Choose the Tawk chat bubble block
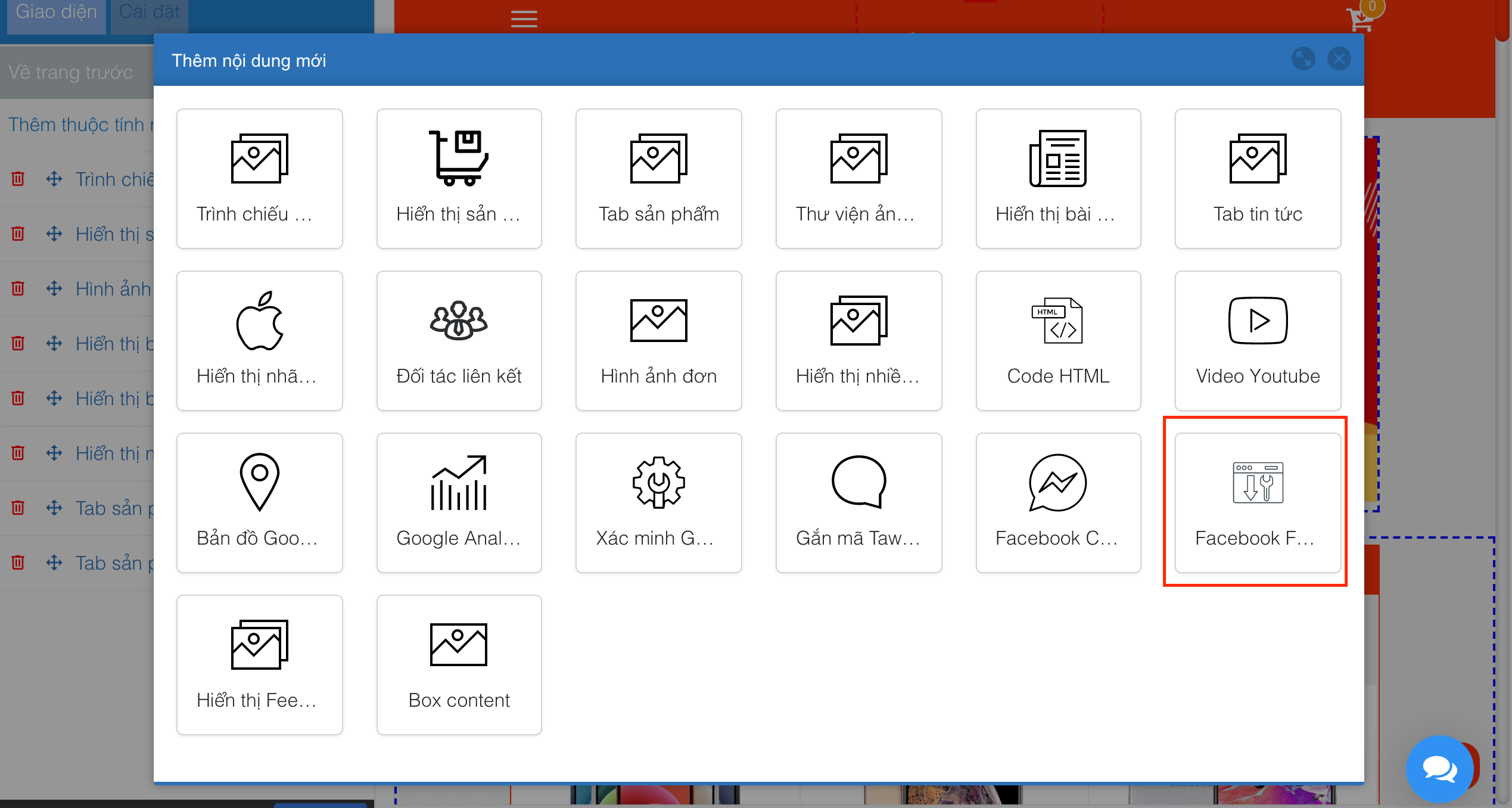1512x808 pixels. tap(858, 503)
